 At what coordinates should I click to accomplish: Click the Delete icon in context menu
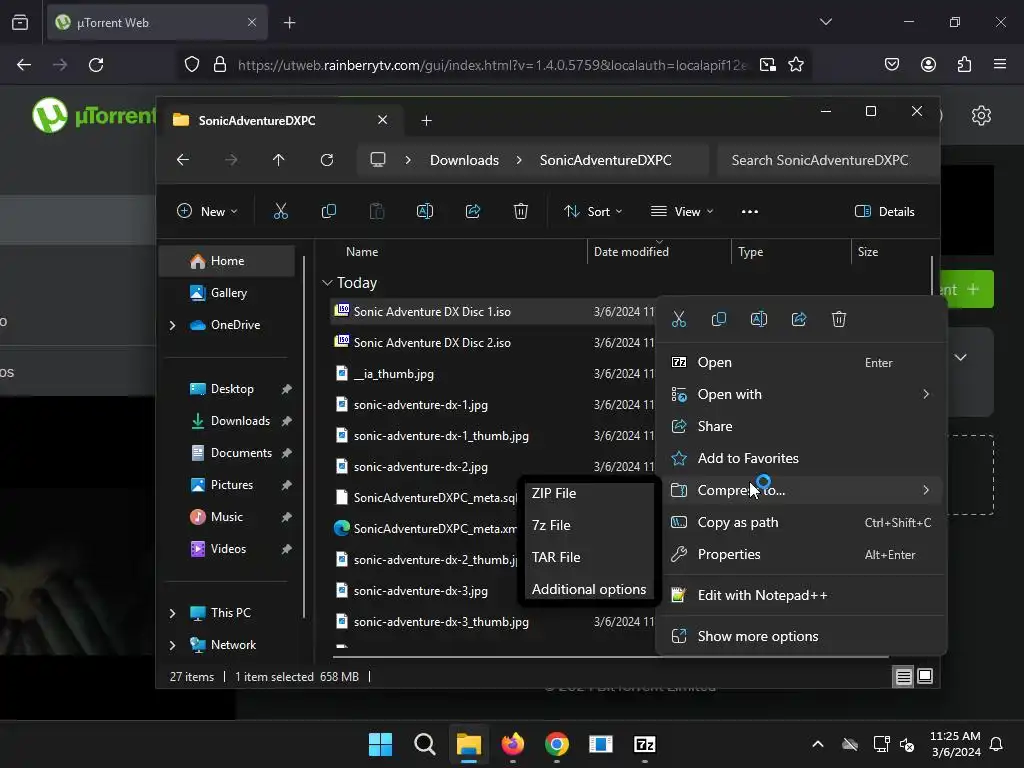pos(839,319)
